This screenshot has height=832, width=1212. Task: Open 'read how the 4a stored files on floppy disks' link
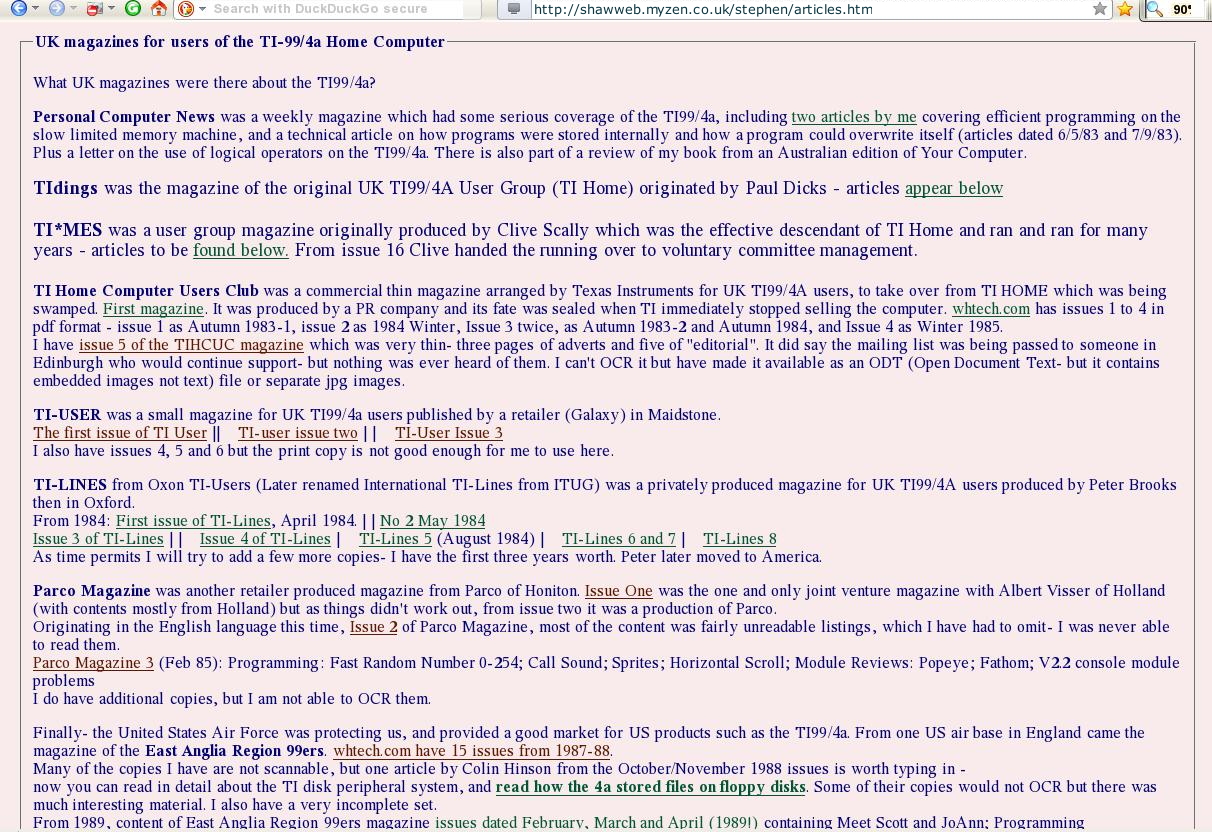click(650, 787)
